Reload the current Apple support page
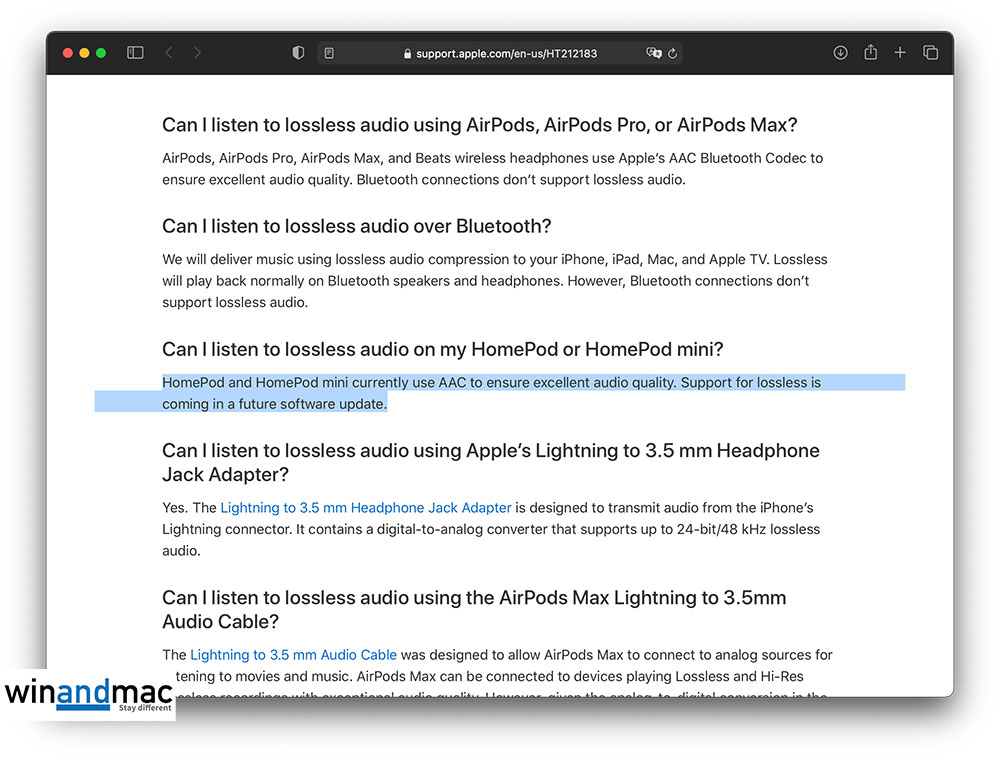Image resolution: width=1000 pixels, height=758 pixels. click(x=673, y=53)
